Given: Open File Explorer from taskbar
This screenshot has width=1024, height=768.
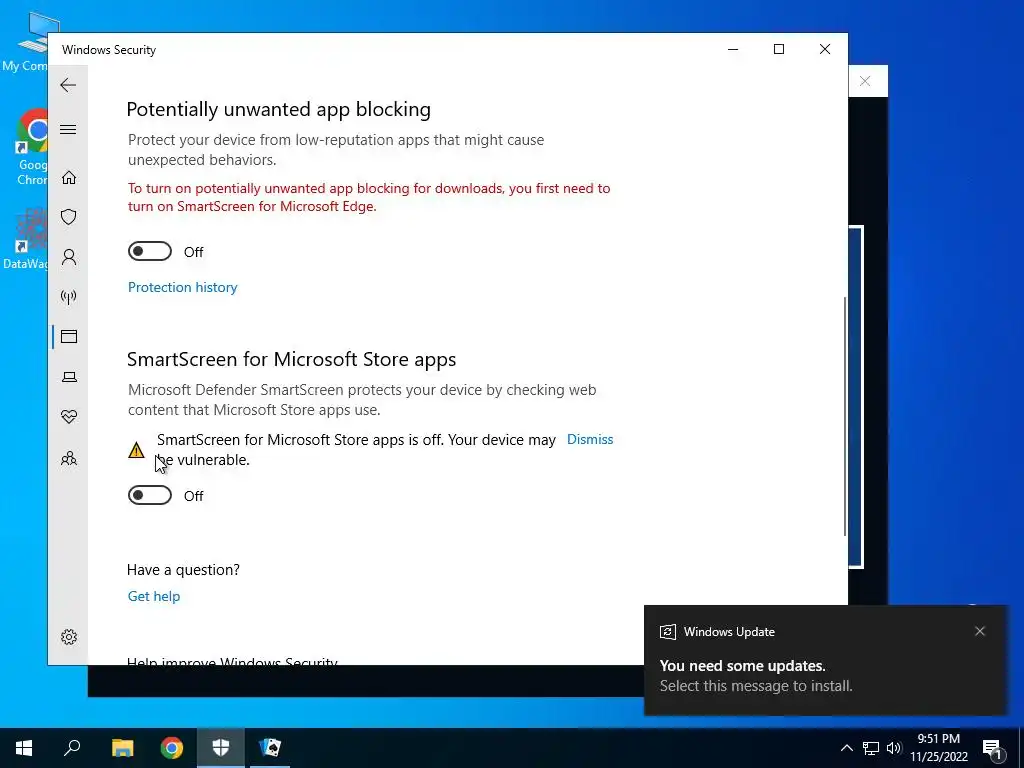Looking at the screenshot, I should pos(122,748).
